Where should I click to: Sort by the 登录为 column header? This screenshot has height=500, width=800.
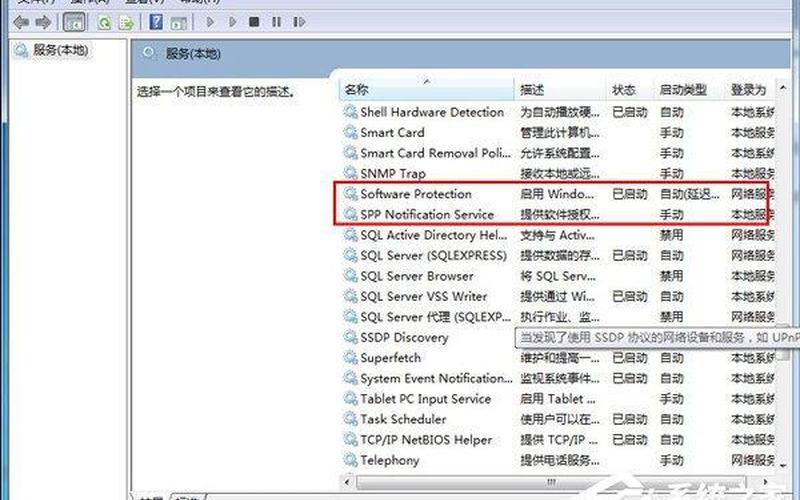click(x=750, y=90)
